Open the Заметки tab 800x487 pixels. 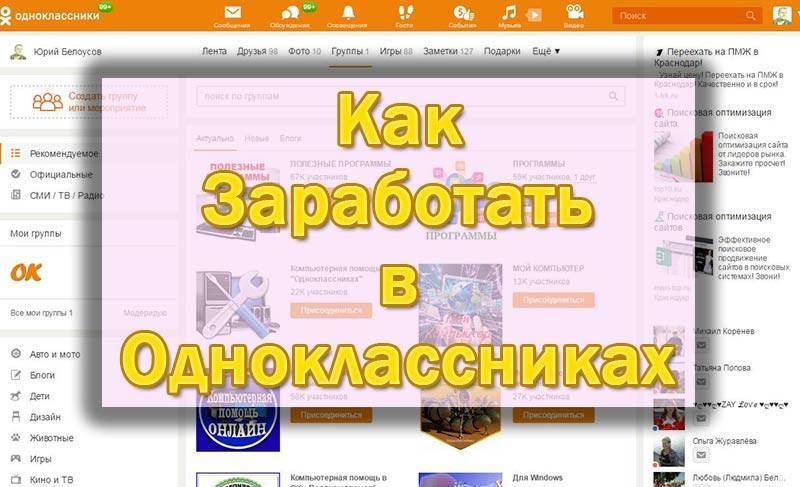pyautogui.click(x=448, y=51)
